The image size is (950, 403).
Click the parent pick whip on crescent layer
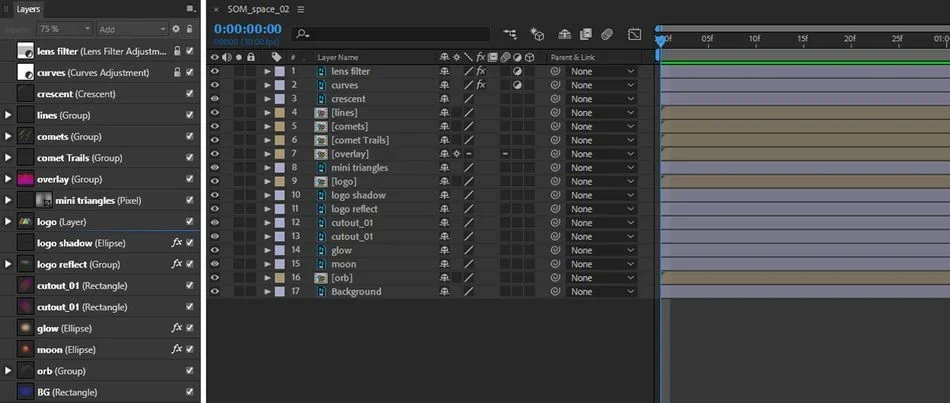[x=555, y=99]
